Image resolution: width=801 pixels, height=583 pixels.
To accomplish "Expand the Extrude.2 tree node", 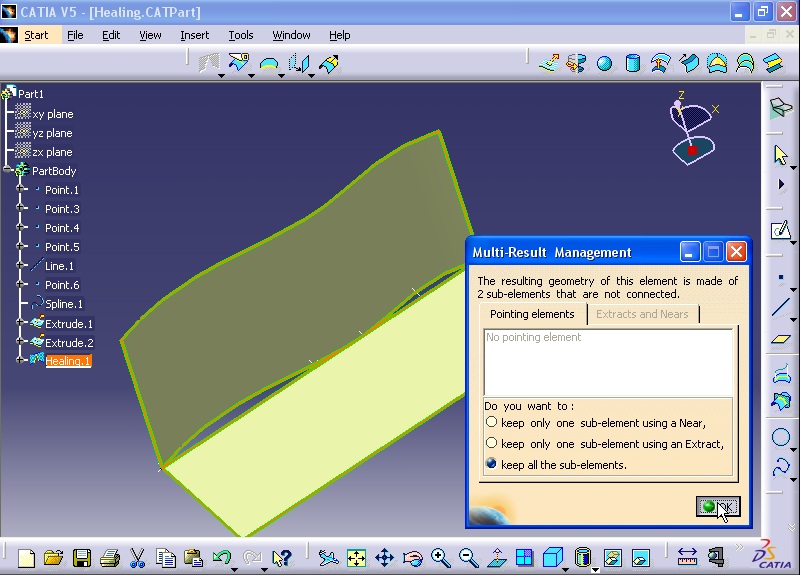I will [x=20, y=341].
